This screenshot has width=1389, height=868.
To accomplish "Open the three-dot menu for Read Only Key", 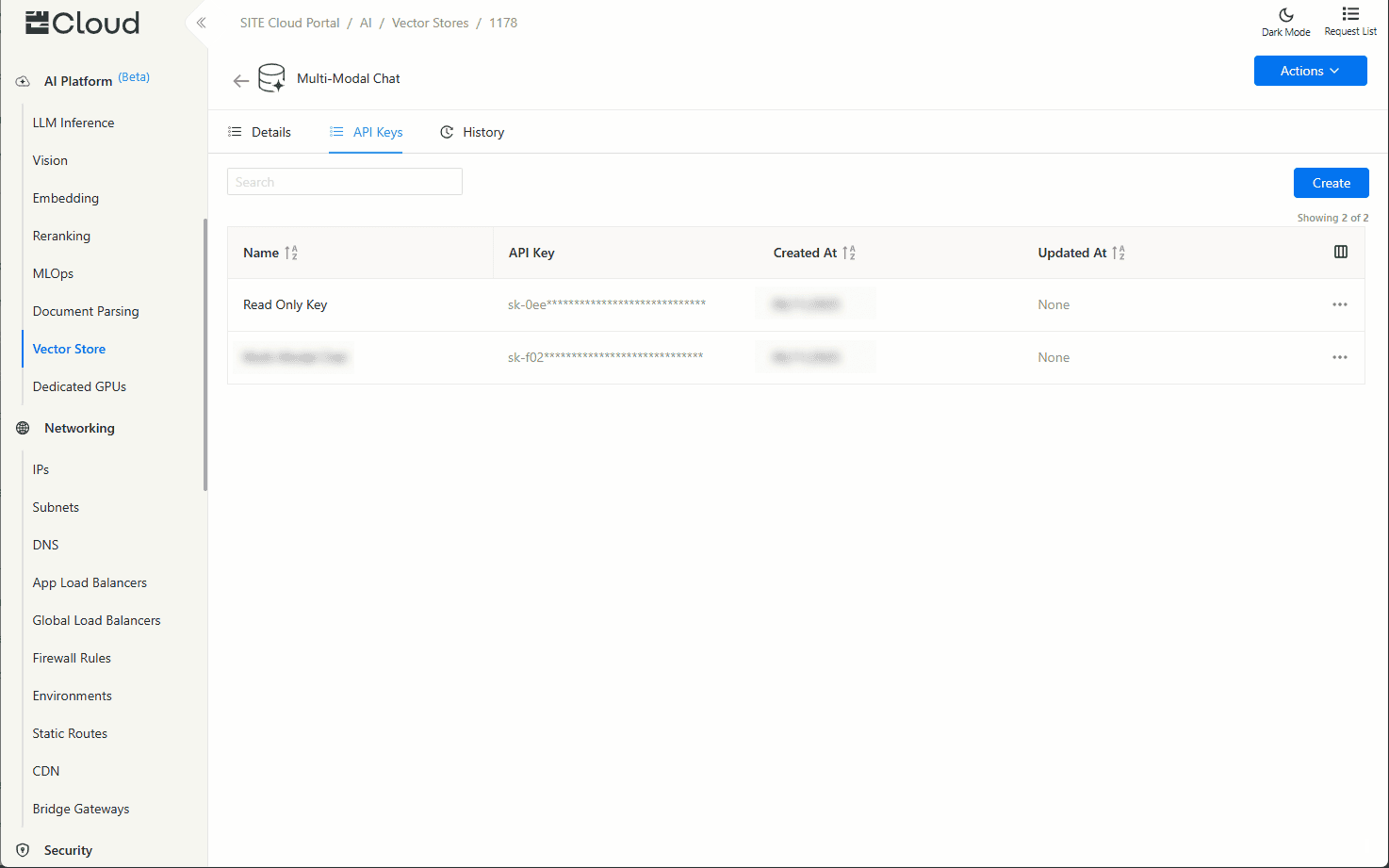I will pos(1339,304).
